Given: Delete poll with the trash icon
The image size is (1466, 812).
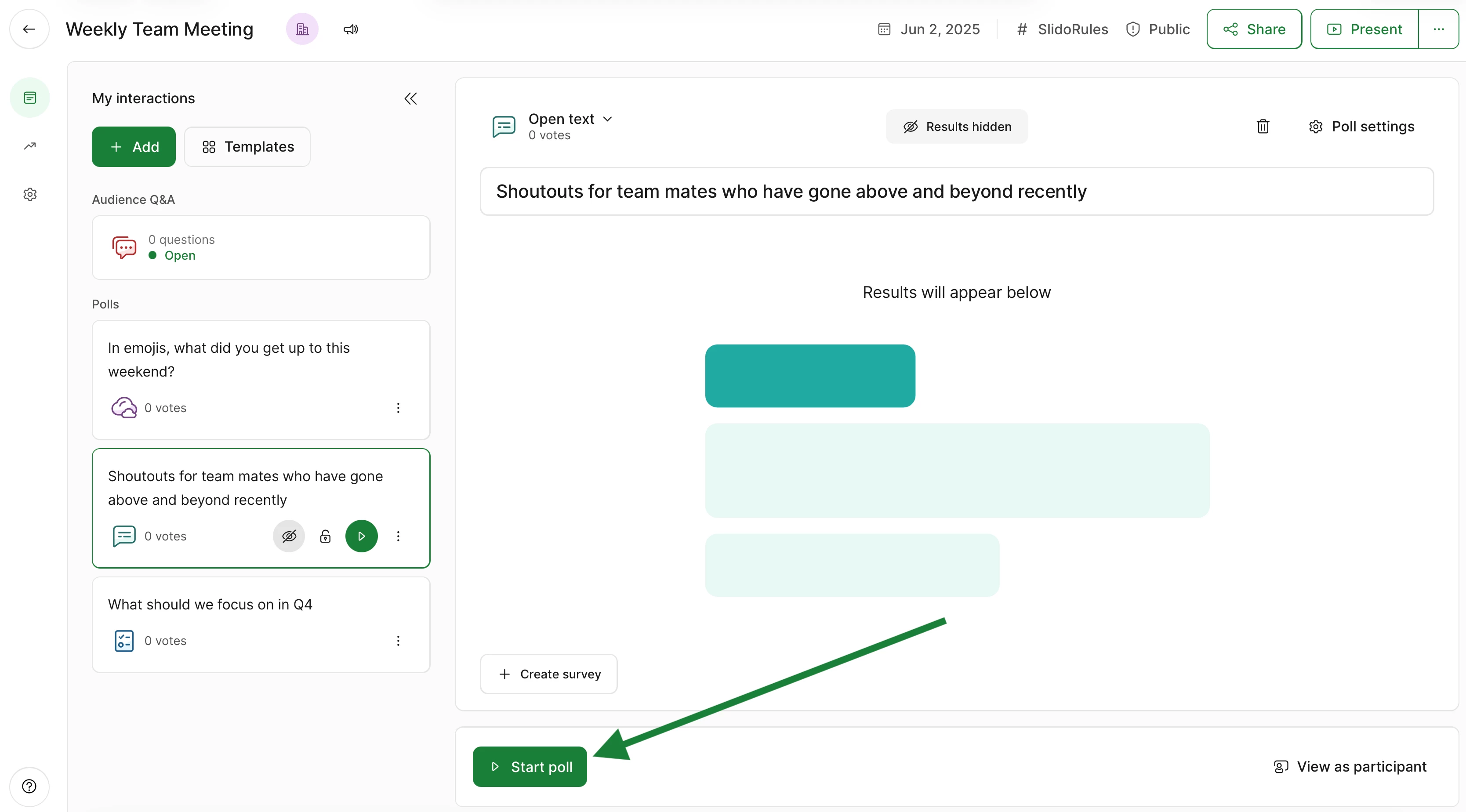Looking at the screenshot, I should [1263, 126].
